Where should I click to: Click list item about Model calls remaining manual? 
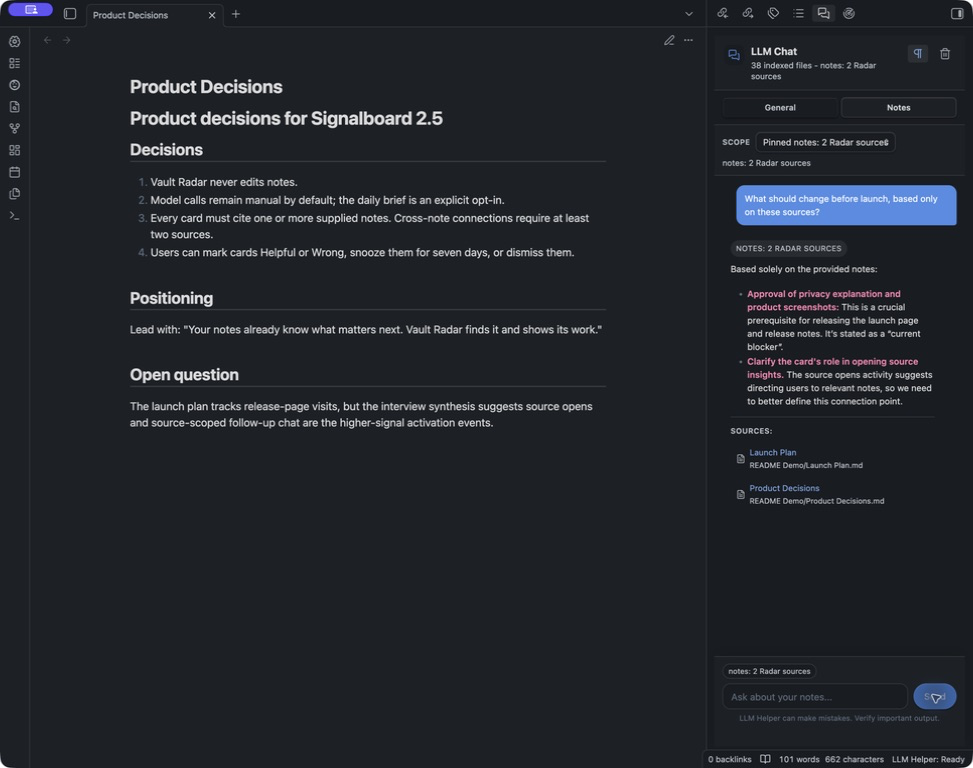click(x=327, y=200)
